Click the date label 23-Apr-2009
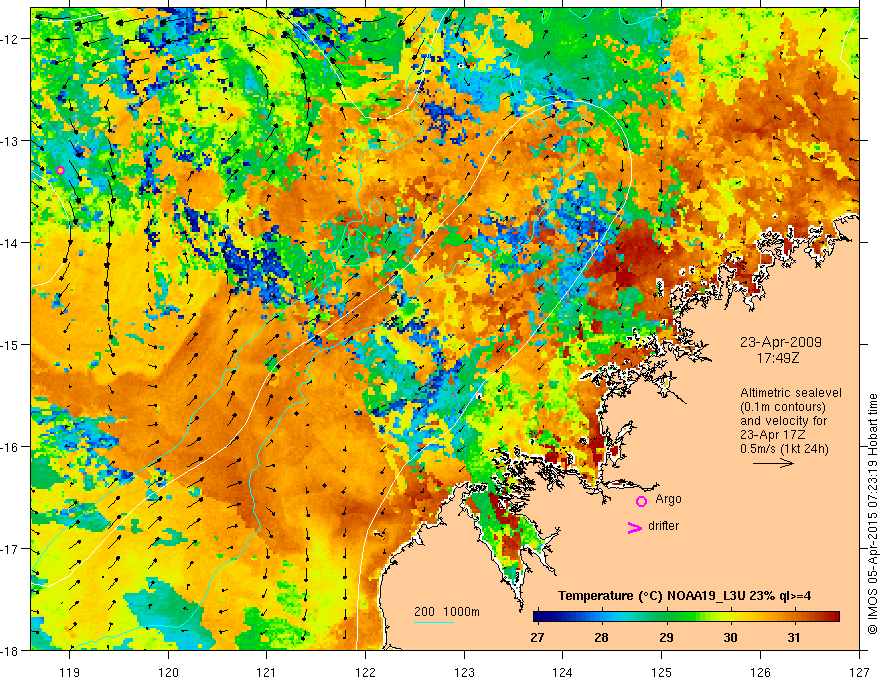880x680 pixels. point(781,342)
